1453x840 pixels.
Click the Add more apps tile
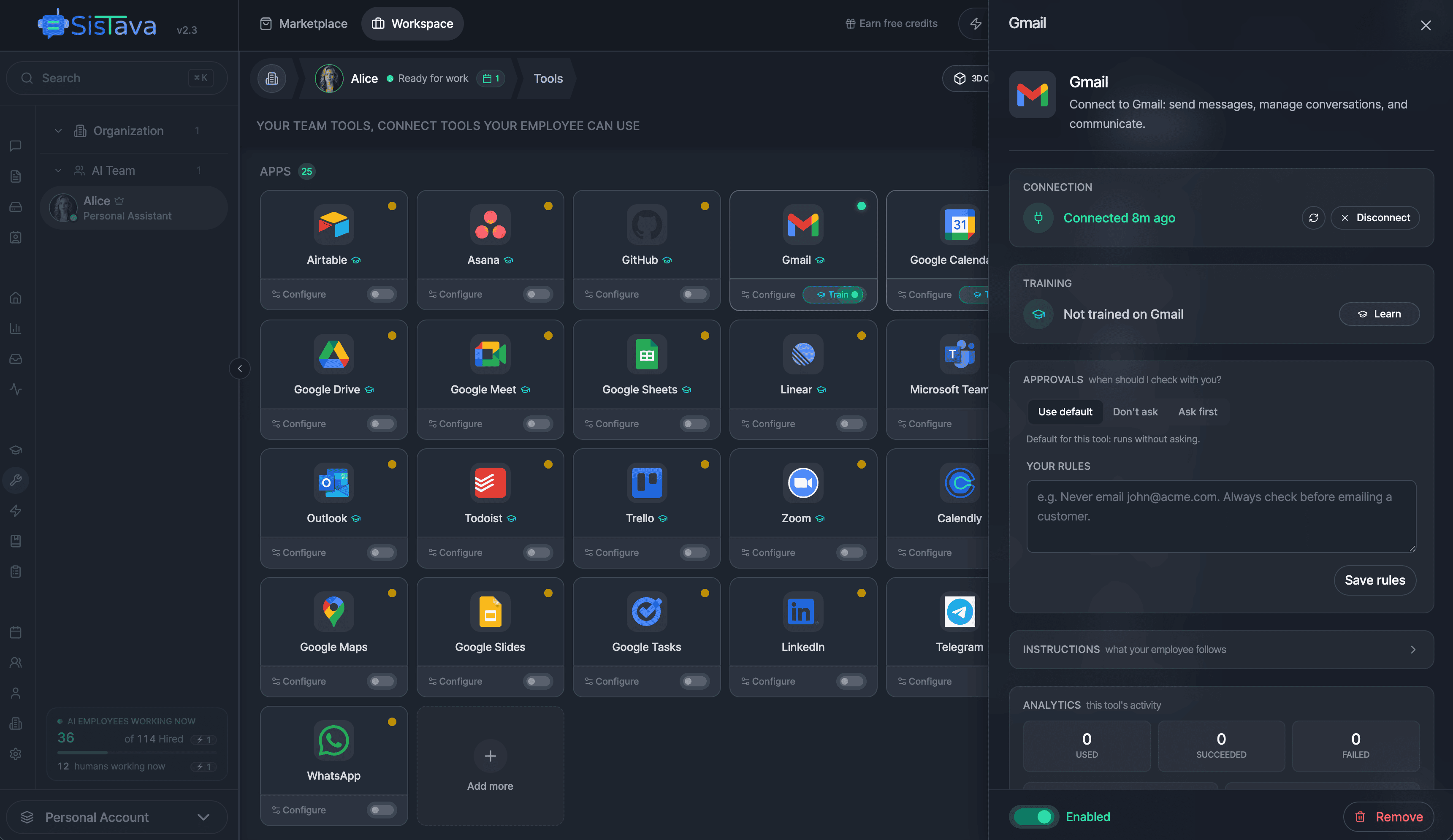tap(490, 766)
